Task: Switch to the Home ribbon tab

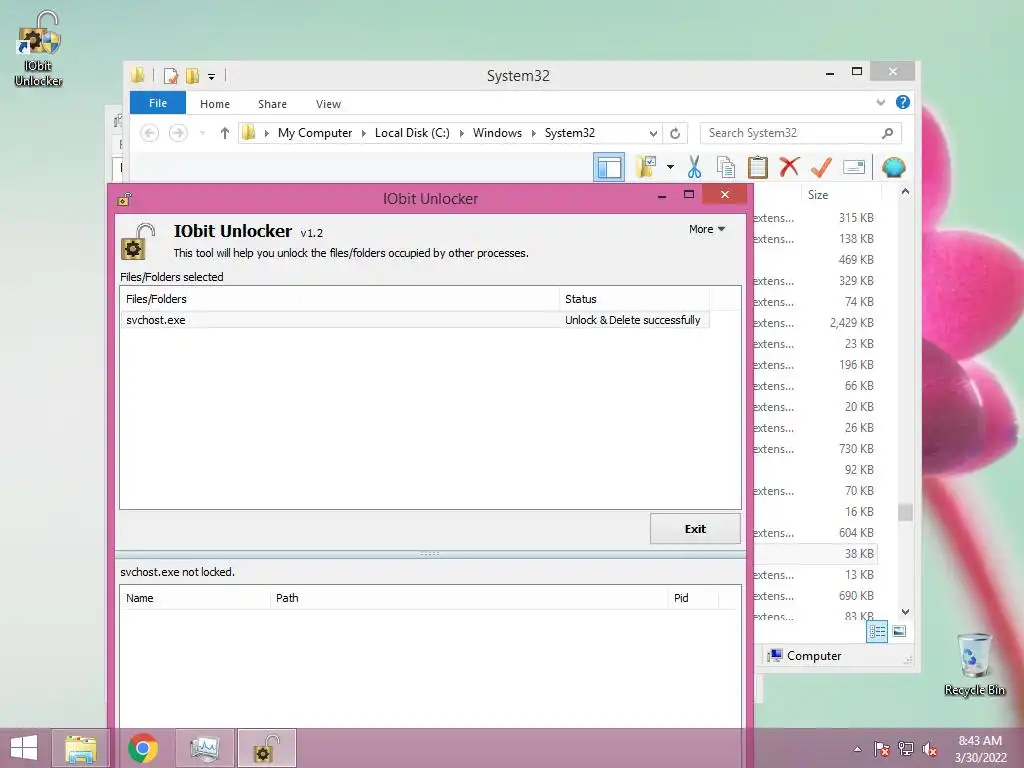Action: 215,104
